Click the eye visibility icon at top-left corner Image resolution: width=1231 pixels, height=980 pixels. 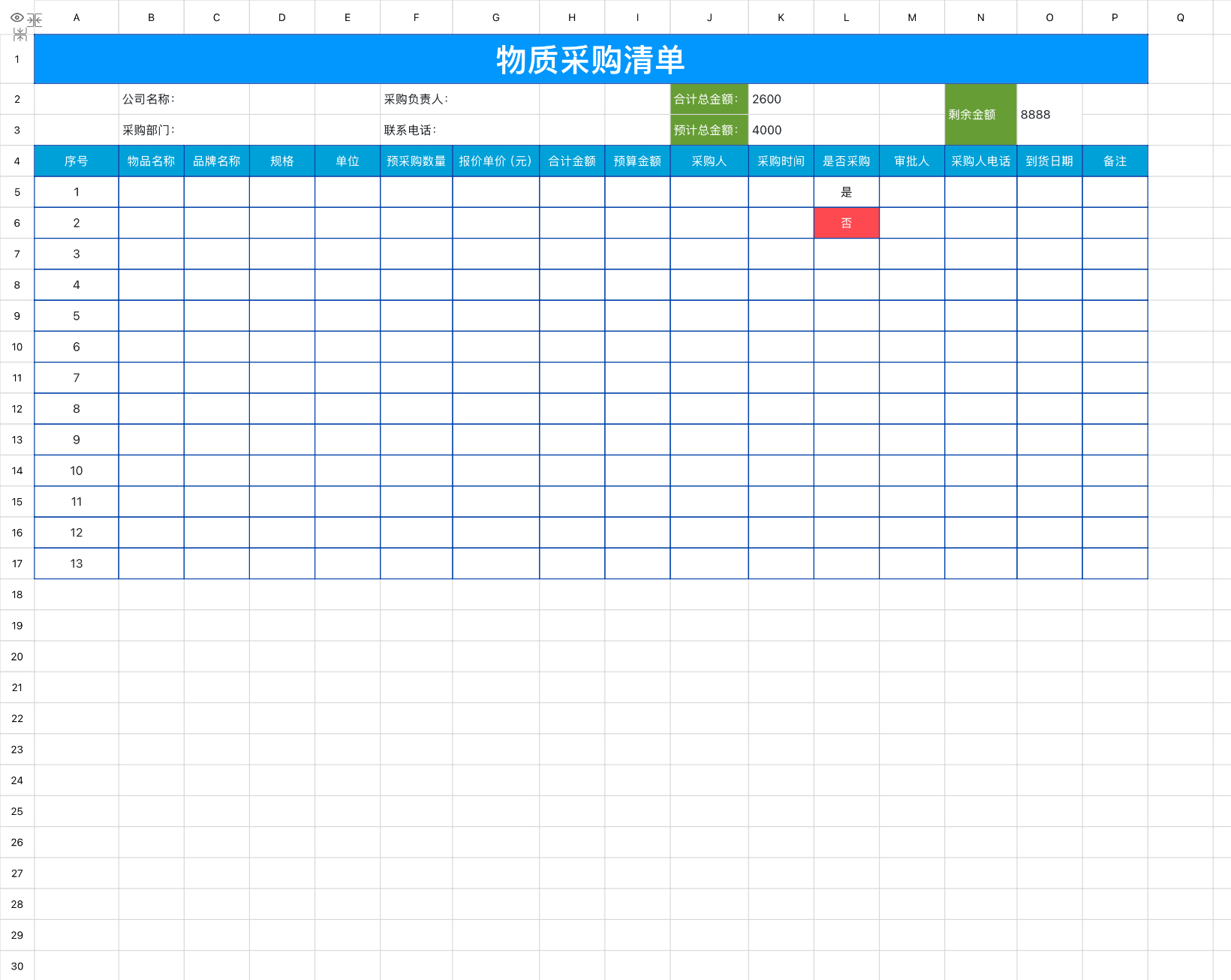[x=16, y=17]
